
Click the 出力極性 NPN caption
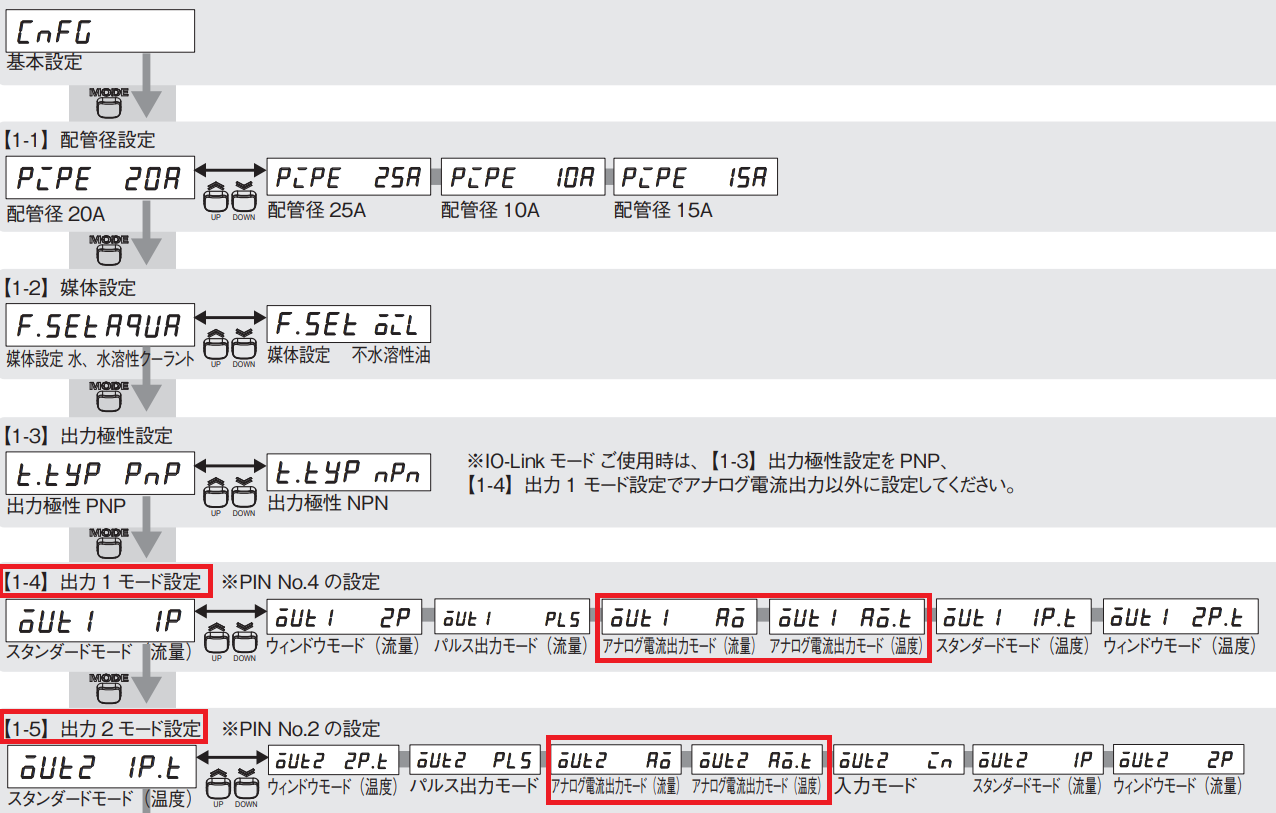pos(328,502)
